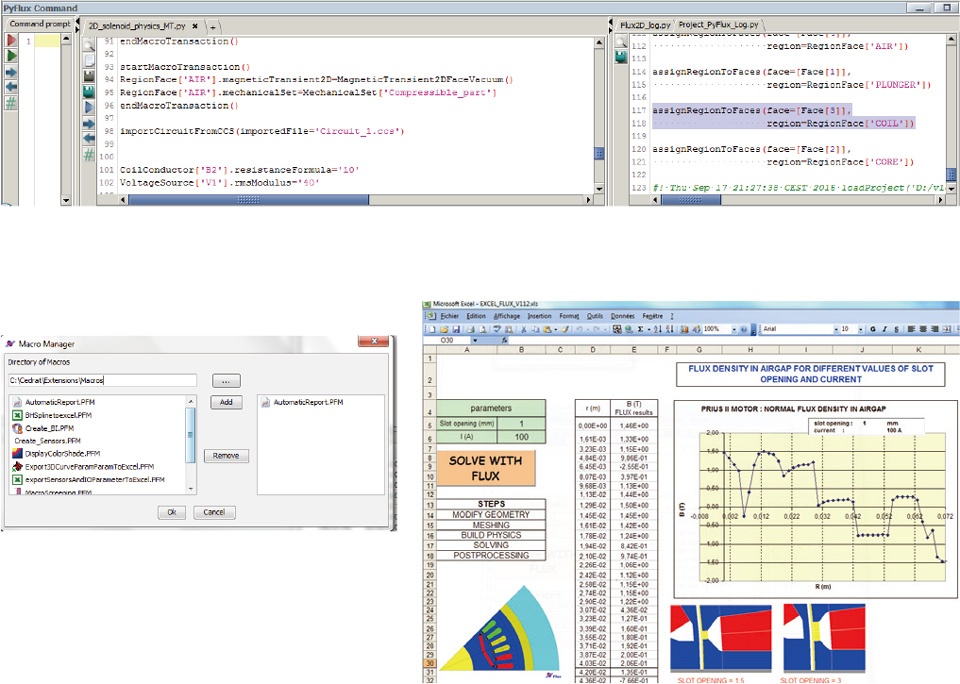Click the AutoSum sigma icon in Excel toolbar

click(x=639, y=328)
